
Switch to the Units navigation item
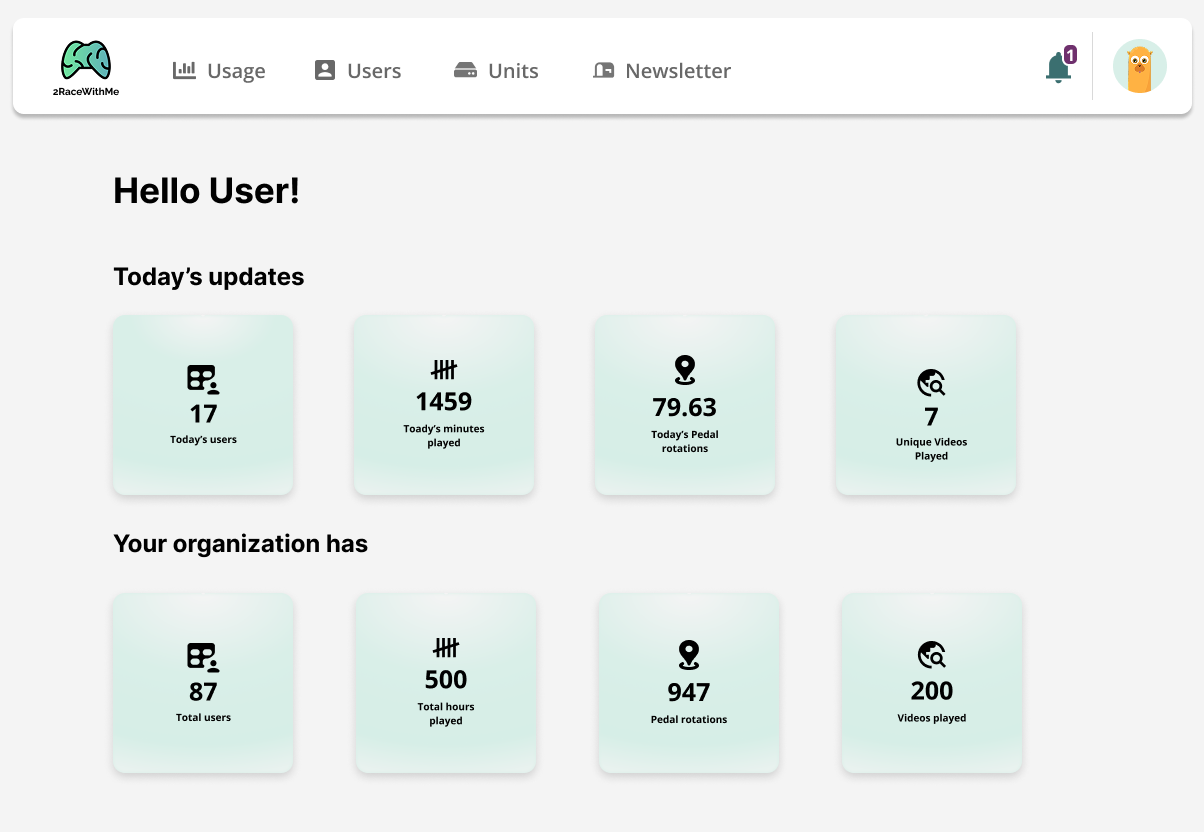point(496,70)
